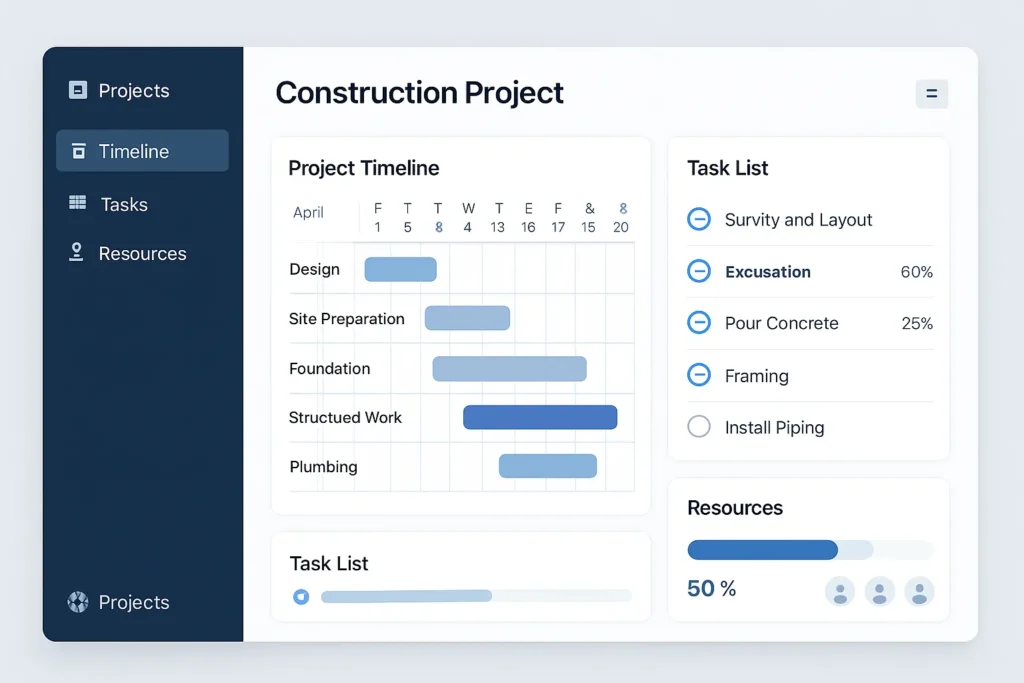
Task: Click the Tasks grid icon in sidebar
Action: tap(78, 203)
